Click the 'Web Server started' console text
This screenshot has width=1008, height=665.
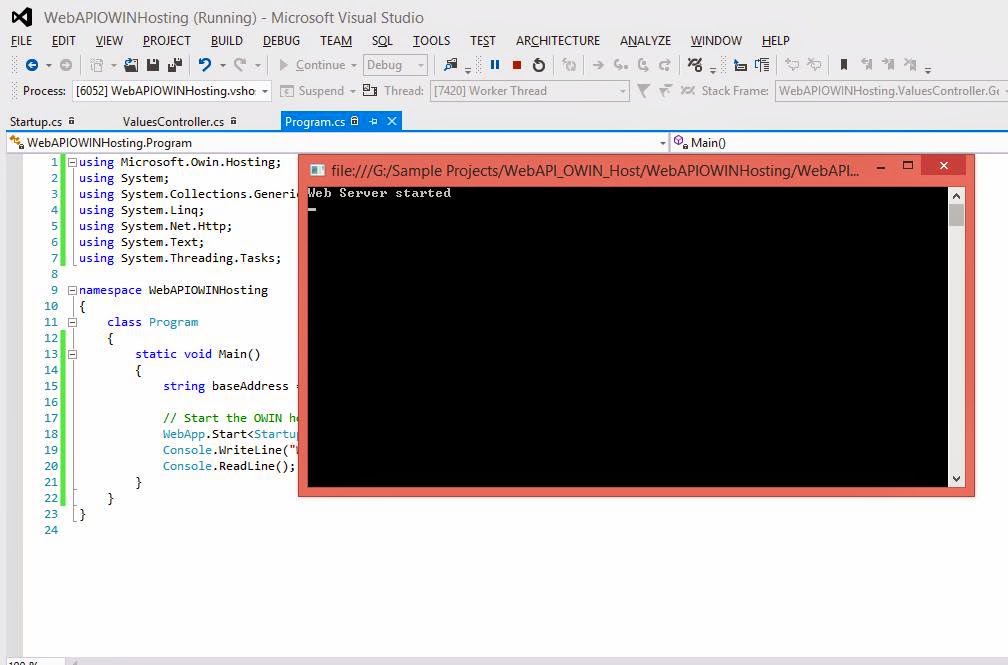379,193
